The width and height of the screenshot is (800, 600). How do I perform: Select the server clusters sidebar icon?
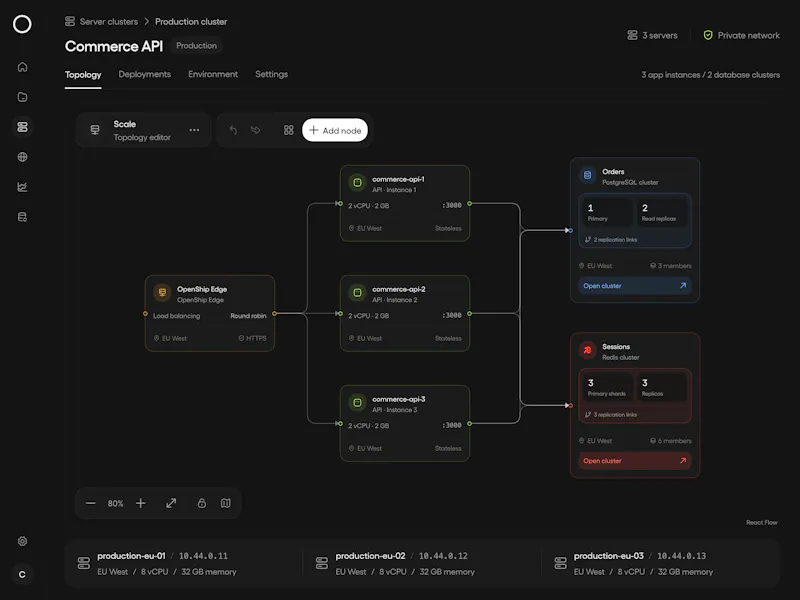22,127
